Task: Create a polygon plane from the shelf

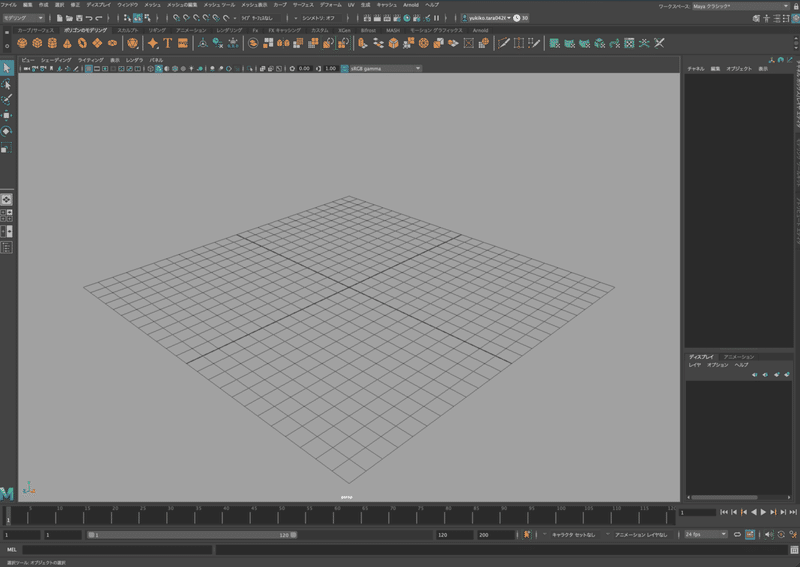Action: point(97,43)
